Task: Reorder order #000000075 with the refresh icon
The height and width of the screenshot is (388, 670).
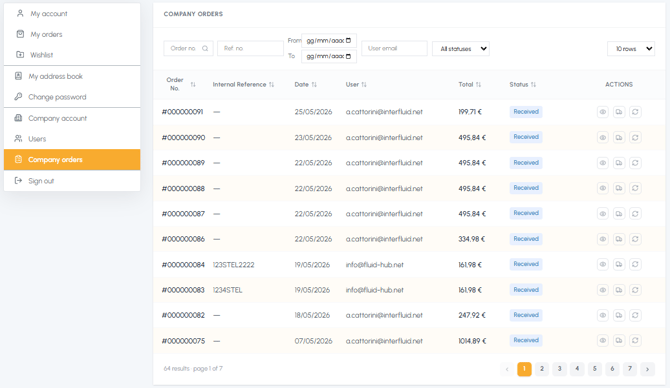Action: tap(635, 341)
